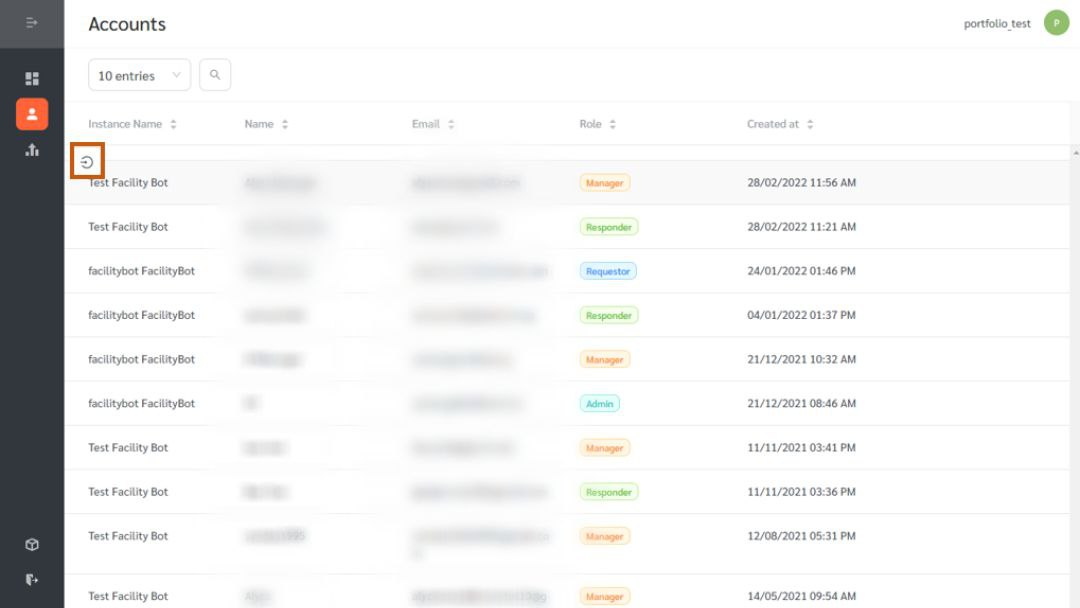Image resolution: width=1080 pixels, height=608 pixels.
Task: Open the analytics chart icon in sidebar
Action: coord(32,150)
